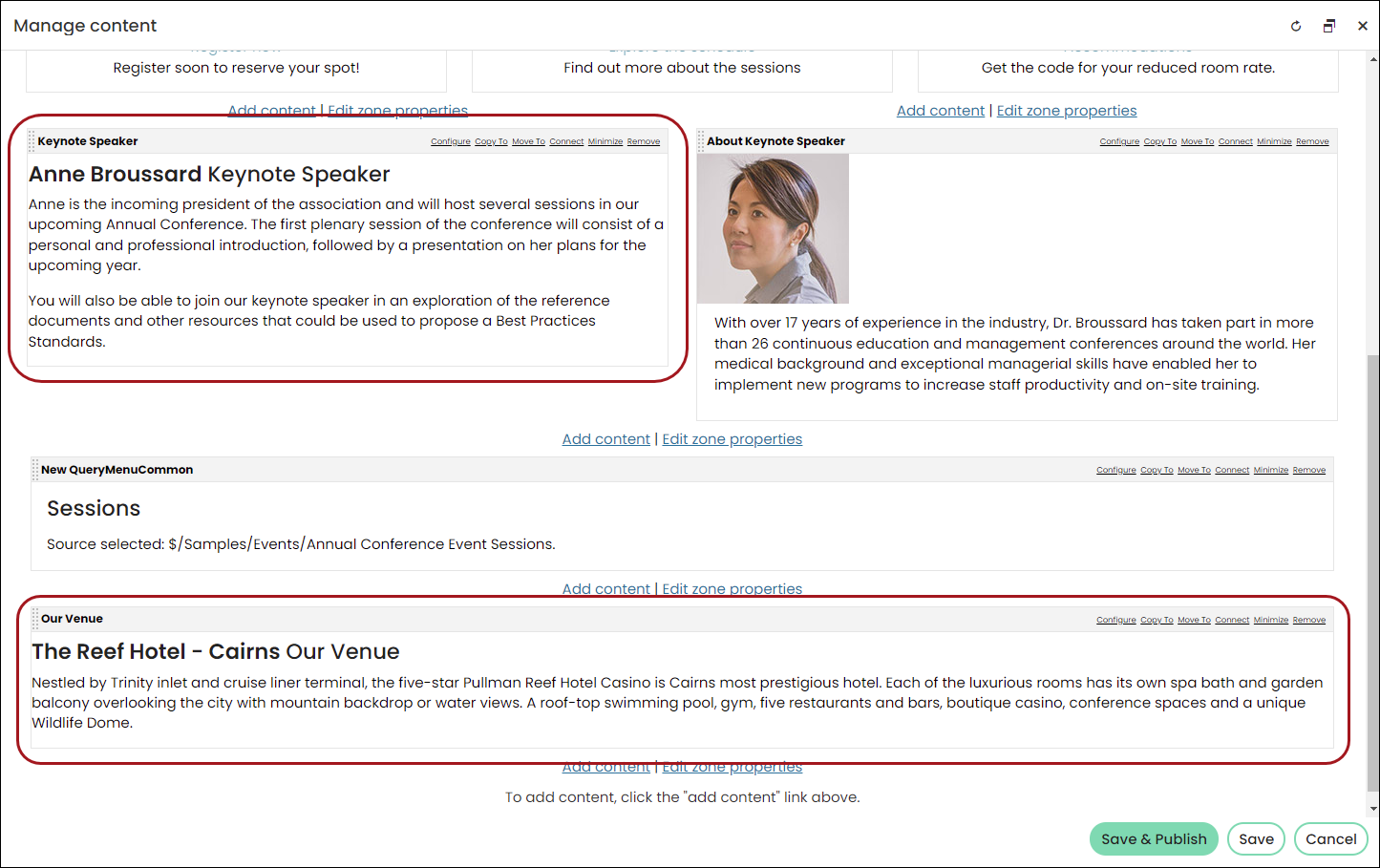
Task: Click Save & Publish button
Action: point(1154,839)
